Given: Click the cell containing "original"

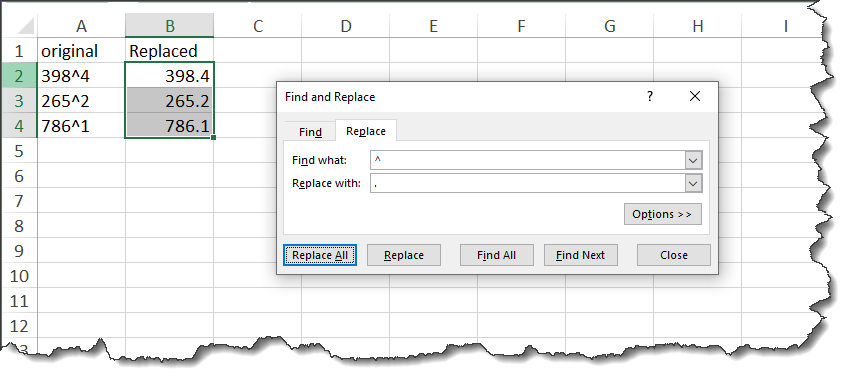Looking at the screenshot, I should click(81, 51).
